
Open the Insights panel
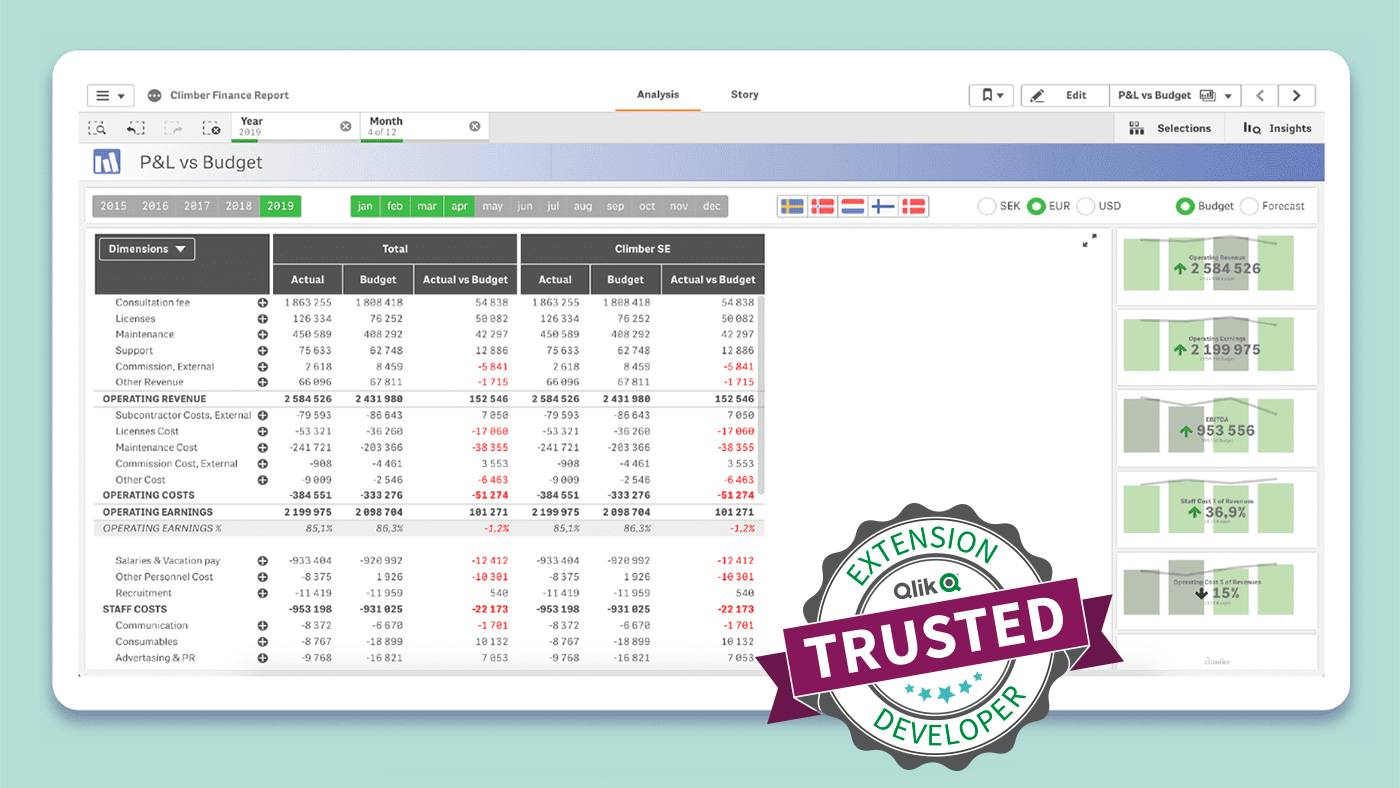[x=1276, y=128]
